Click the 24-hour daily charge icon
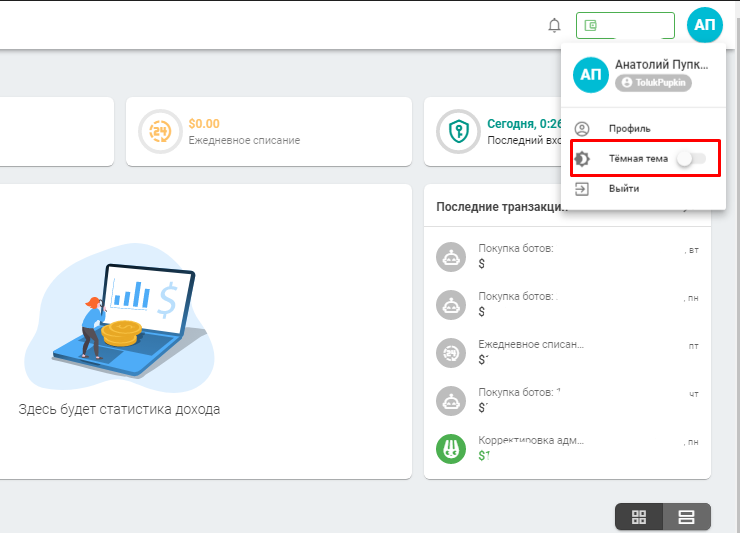The height and width of the screenshot is (533, 740). click(x=160, y=131)
